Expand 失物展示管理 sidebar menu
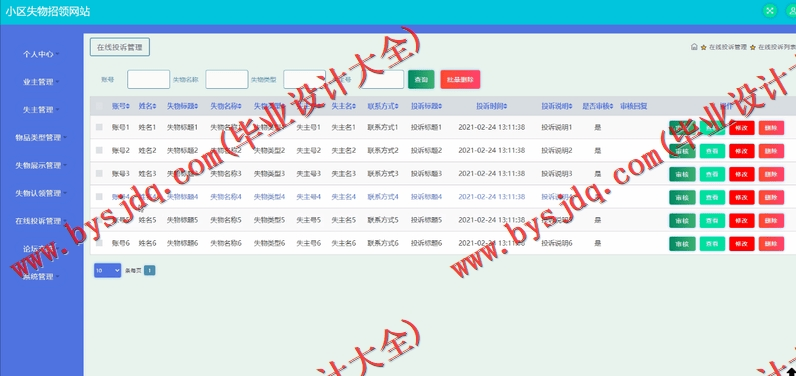796x376 pixels. click(41, 165)
